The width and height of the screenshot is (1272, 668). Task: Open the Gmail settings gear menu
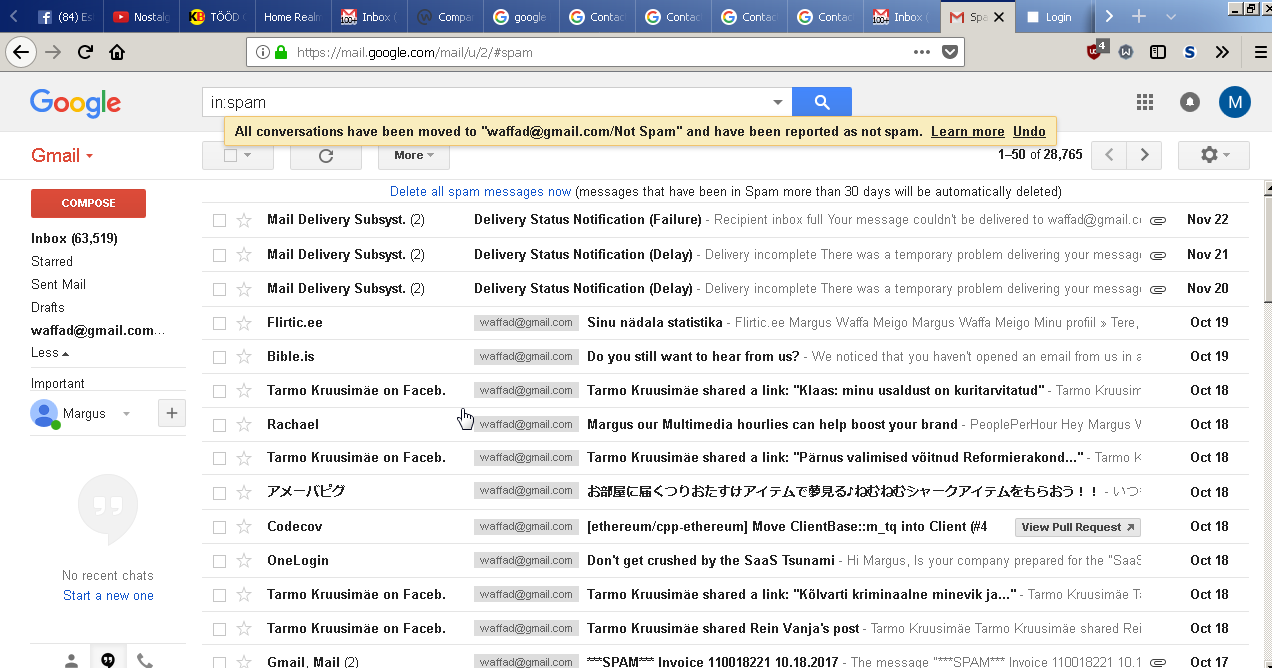click(x=1213, y=155)
